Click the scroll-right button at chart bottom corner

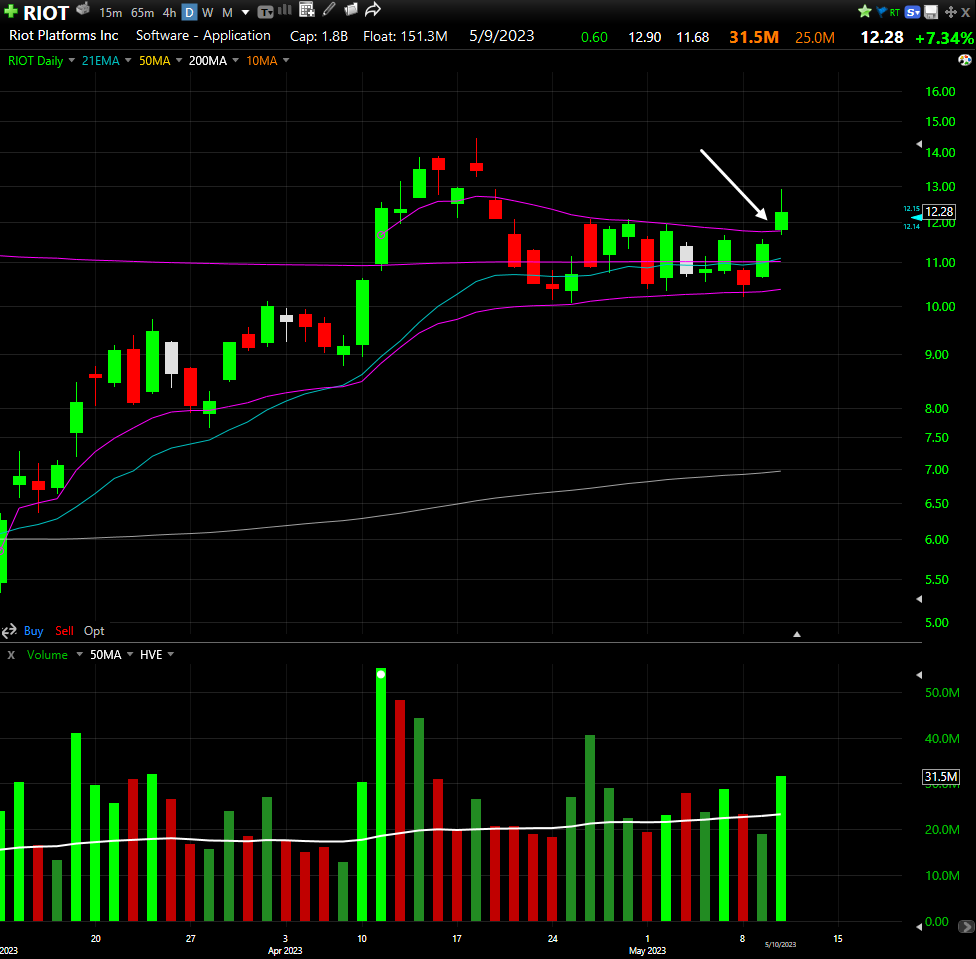click(x=966, y=927)
